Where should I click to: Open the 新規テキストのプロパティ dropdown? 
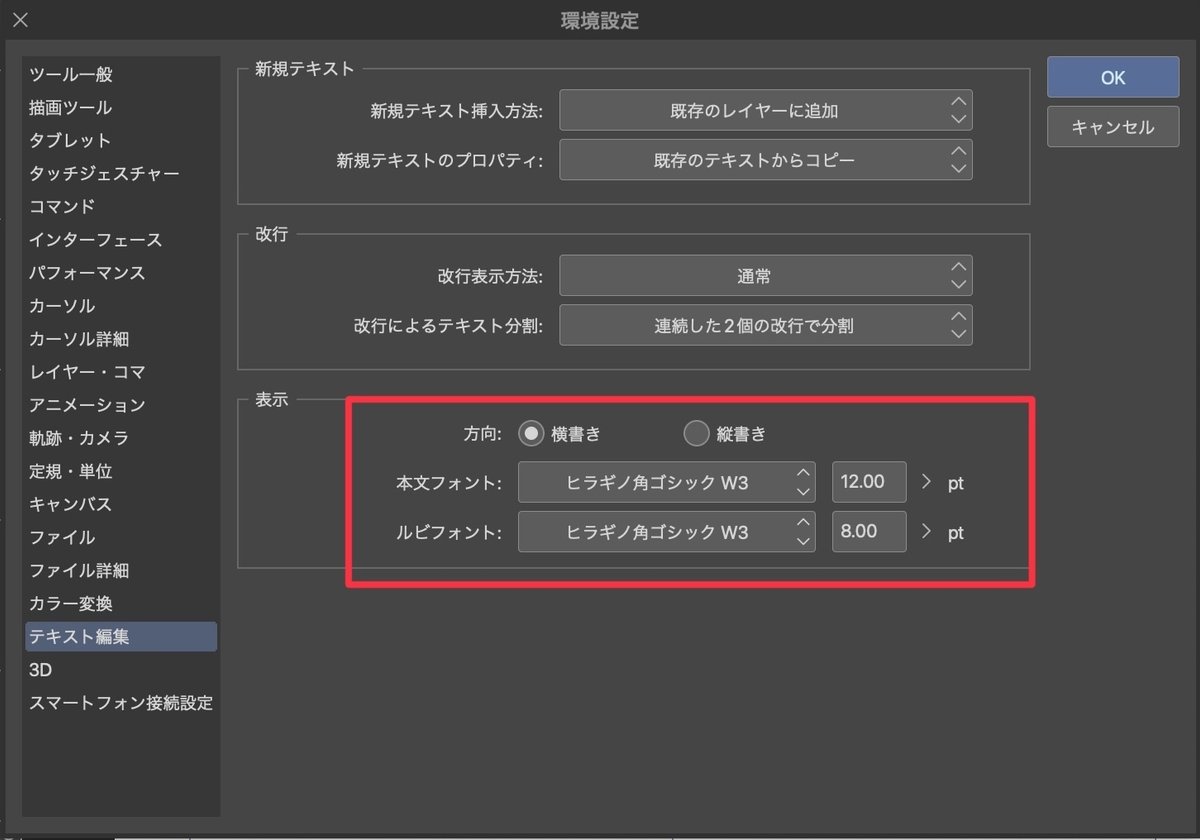pyautogui.click(x=765, y=160)
